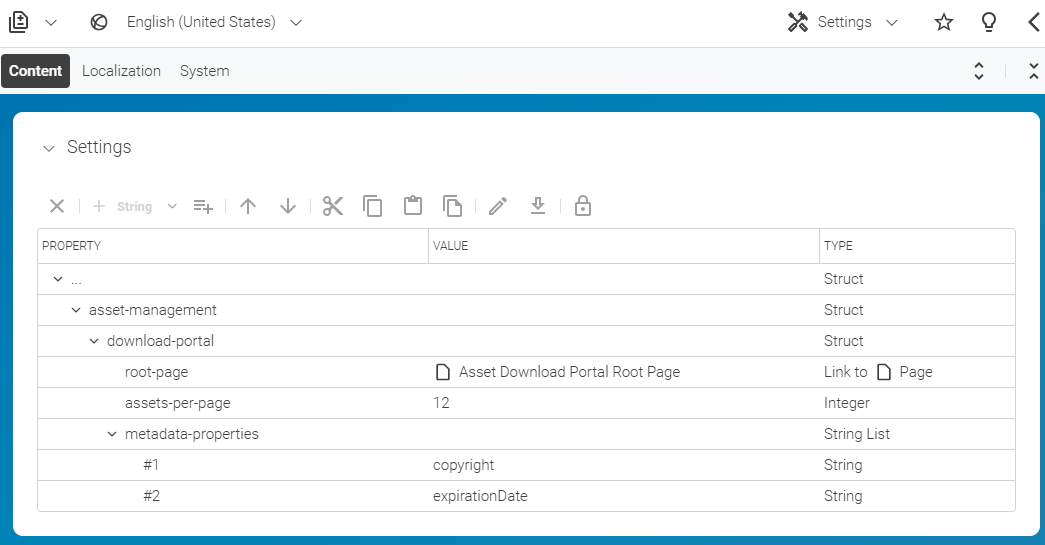Screen dimensions: 1045x545
Task: Click the 'Link to Page' type cell
Action: pos(918,372)
